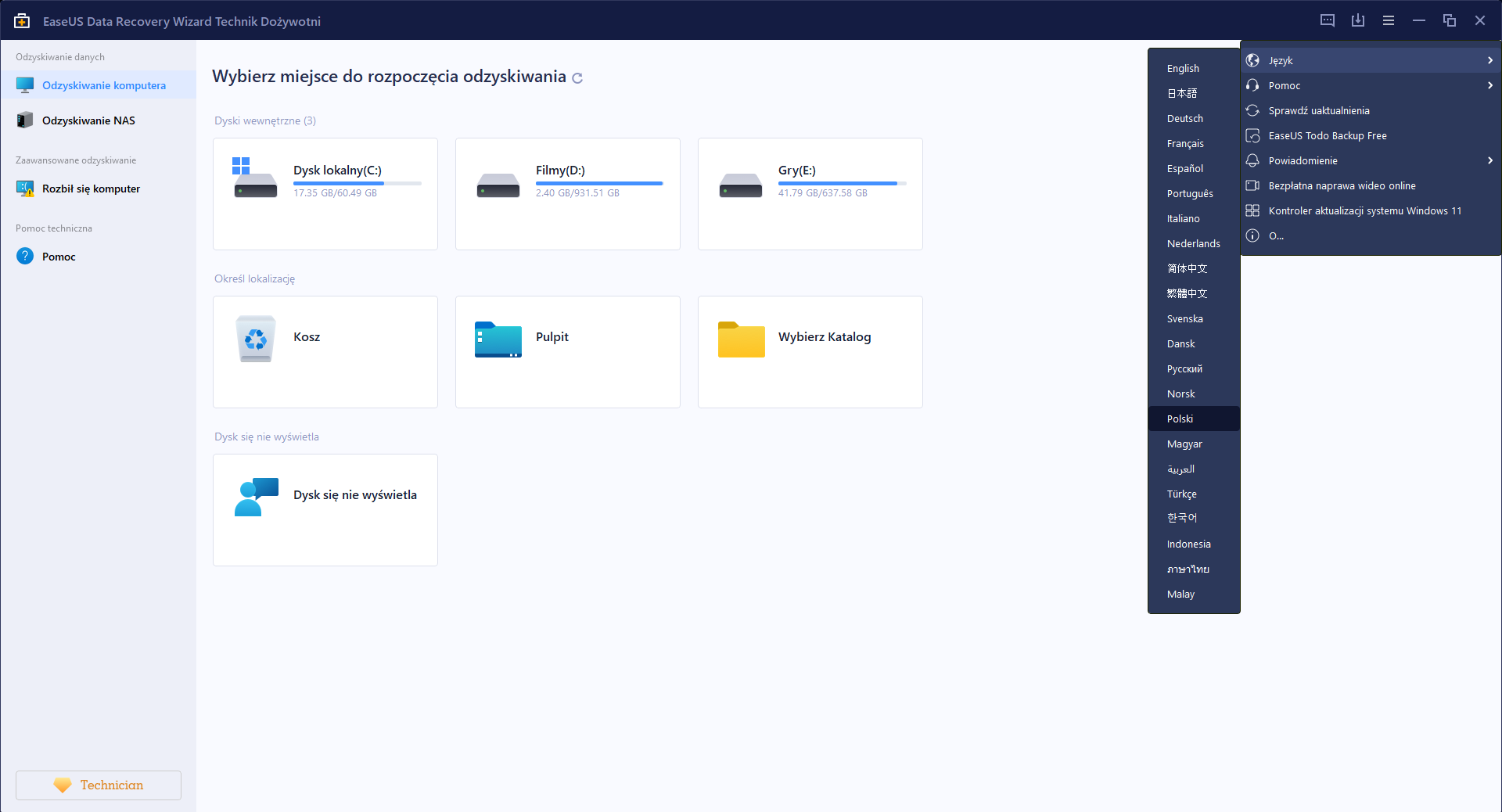Click the video repair icon in menu

point(1252,185)
